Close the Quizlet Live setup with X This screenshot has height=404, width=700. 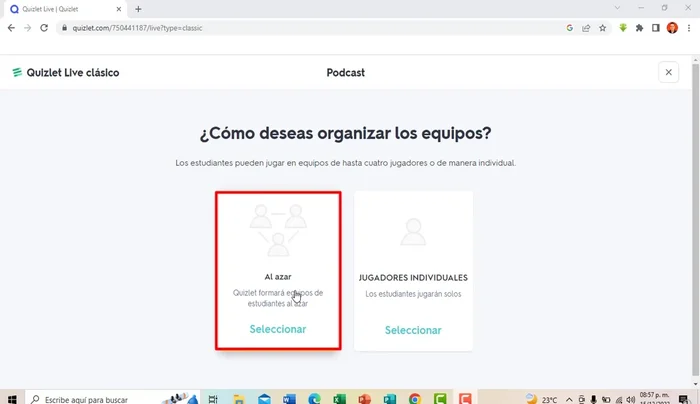tap(668, 72)
